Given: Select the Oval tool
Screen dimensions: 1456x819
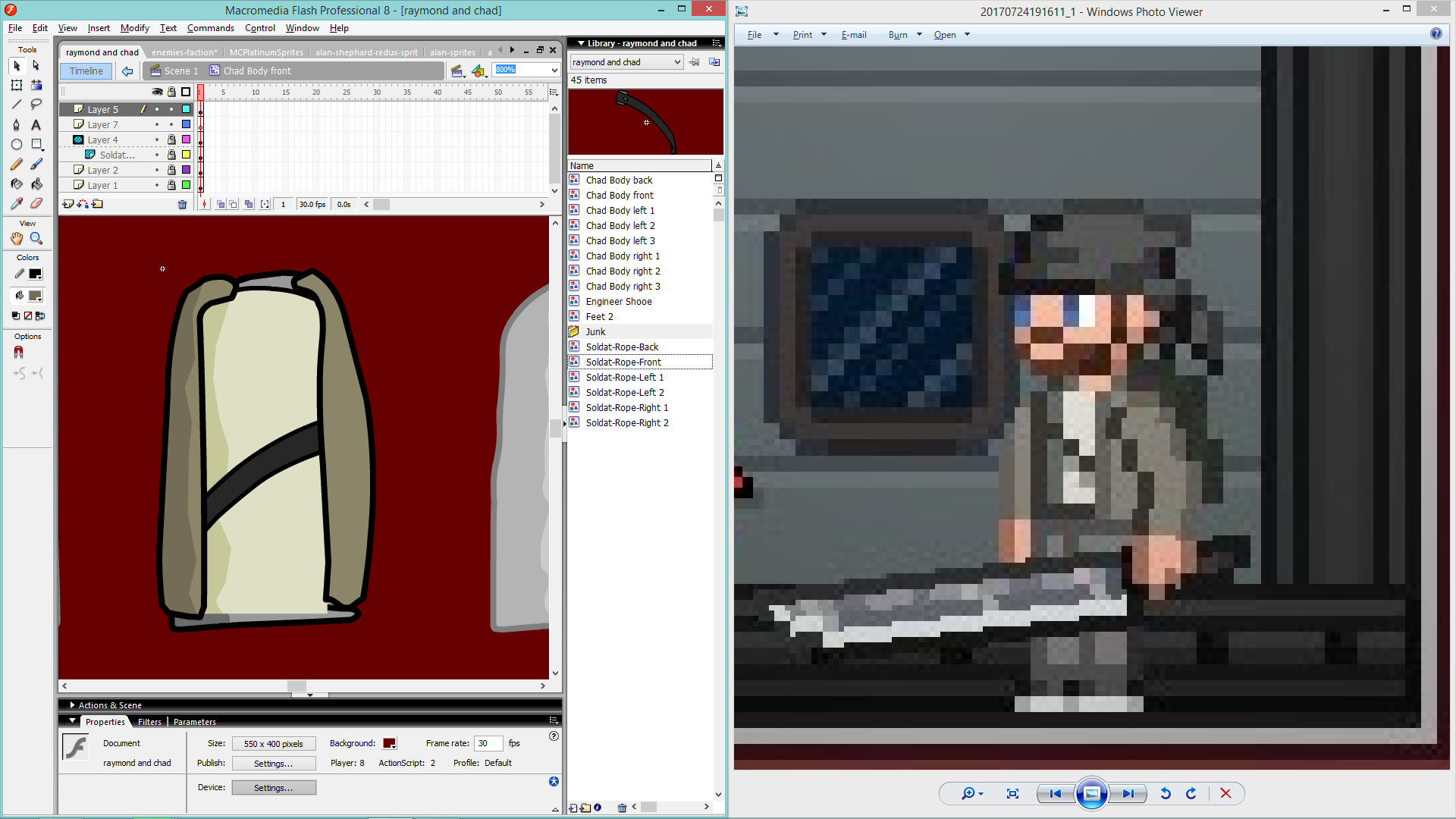Looking at the screenshot, I should point(17,144).
